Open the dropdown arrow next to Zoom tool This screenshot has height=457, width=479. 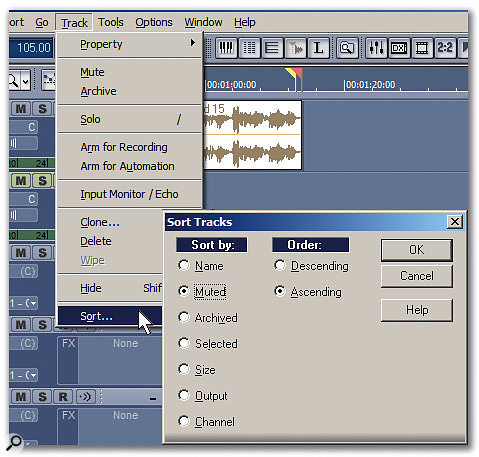[26, 81]
